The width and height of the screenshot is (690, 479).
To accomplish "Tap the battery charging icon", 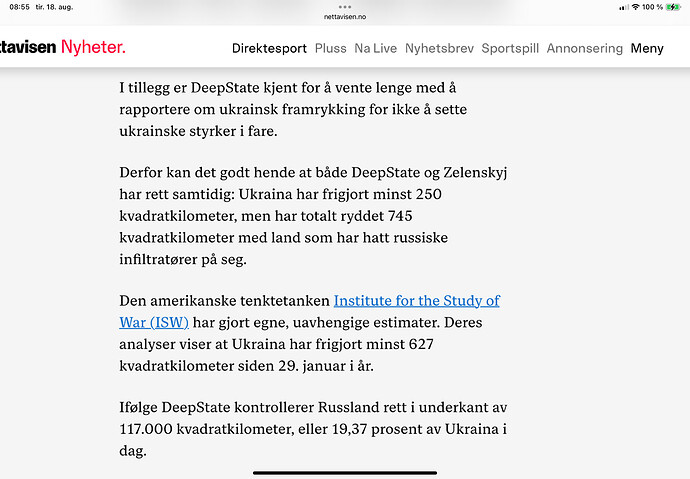I will [673, 7].
